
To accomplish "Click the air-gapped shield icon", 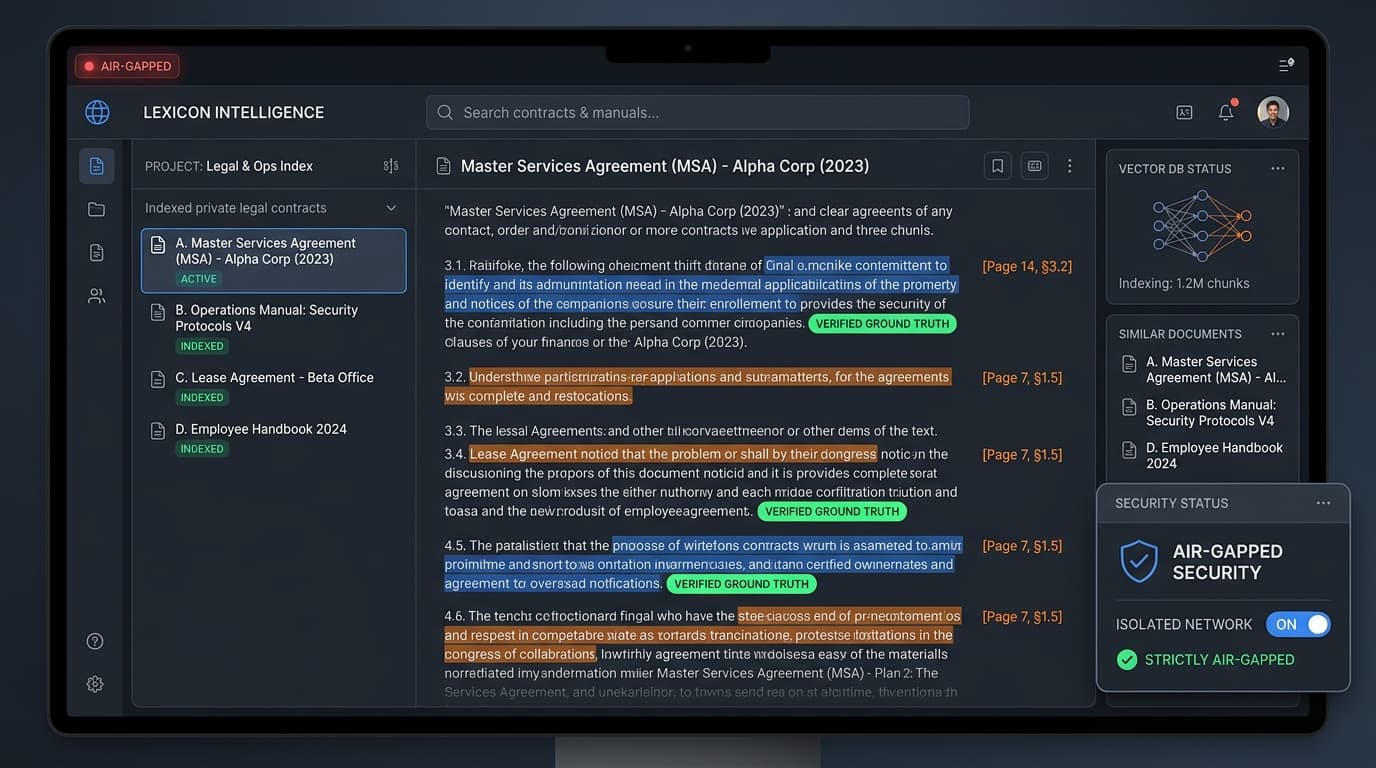I will pos(1138,561).
